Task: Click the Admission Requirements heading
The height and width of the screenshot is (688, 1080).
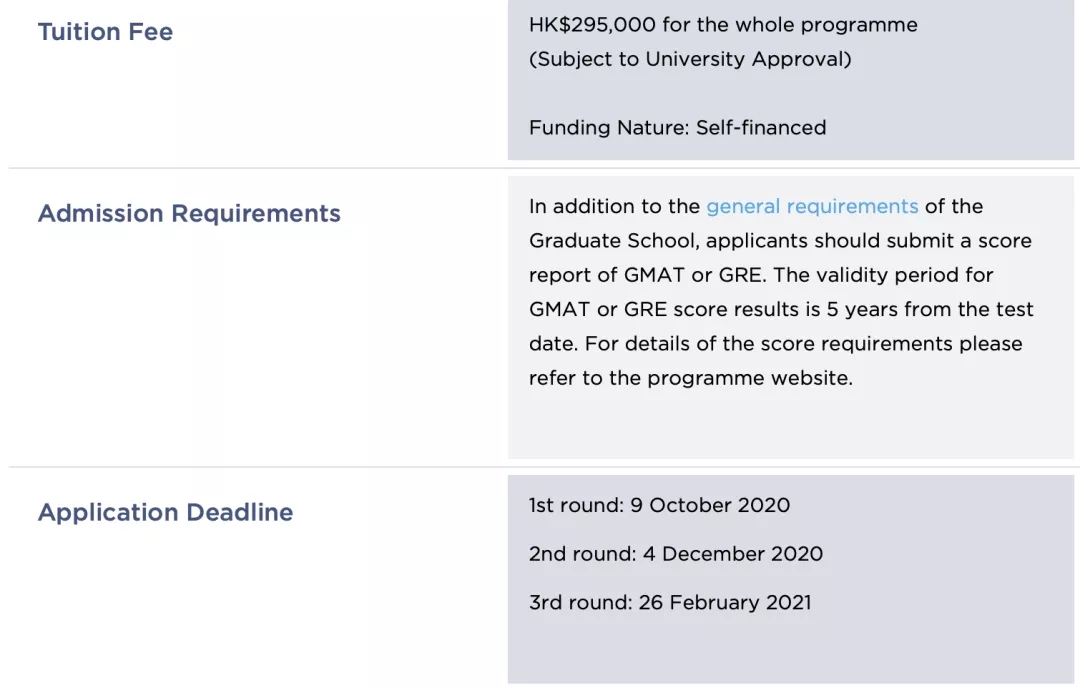Action: [x=189, y=214]
